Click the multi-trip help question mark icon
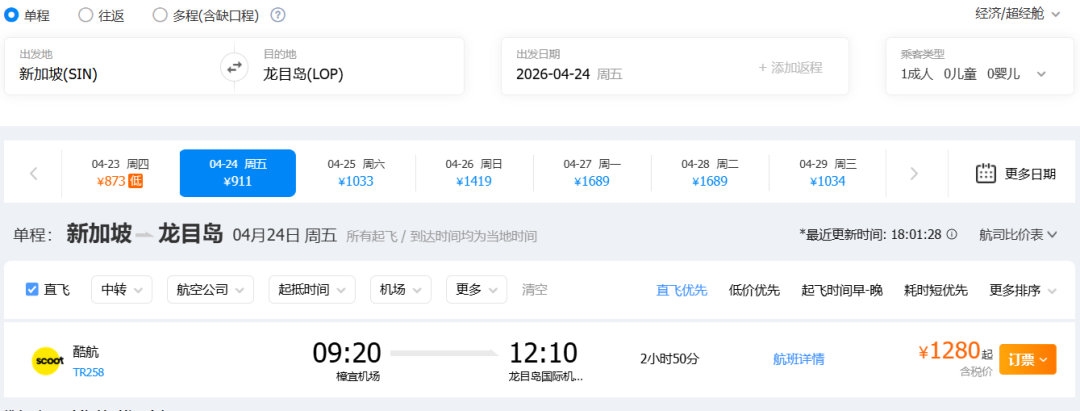Viewport: 1080px width, 411px height. point(278,15)
